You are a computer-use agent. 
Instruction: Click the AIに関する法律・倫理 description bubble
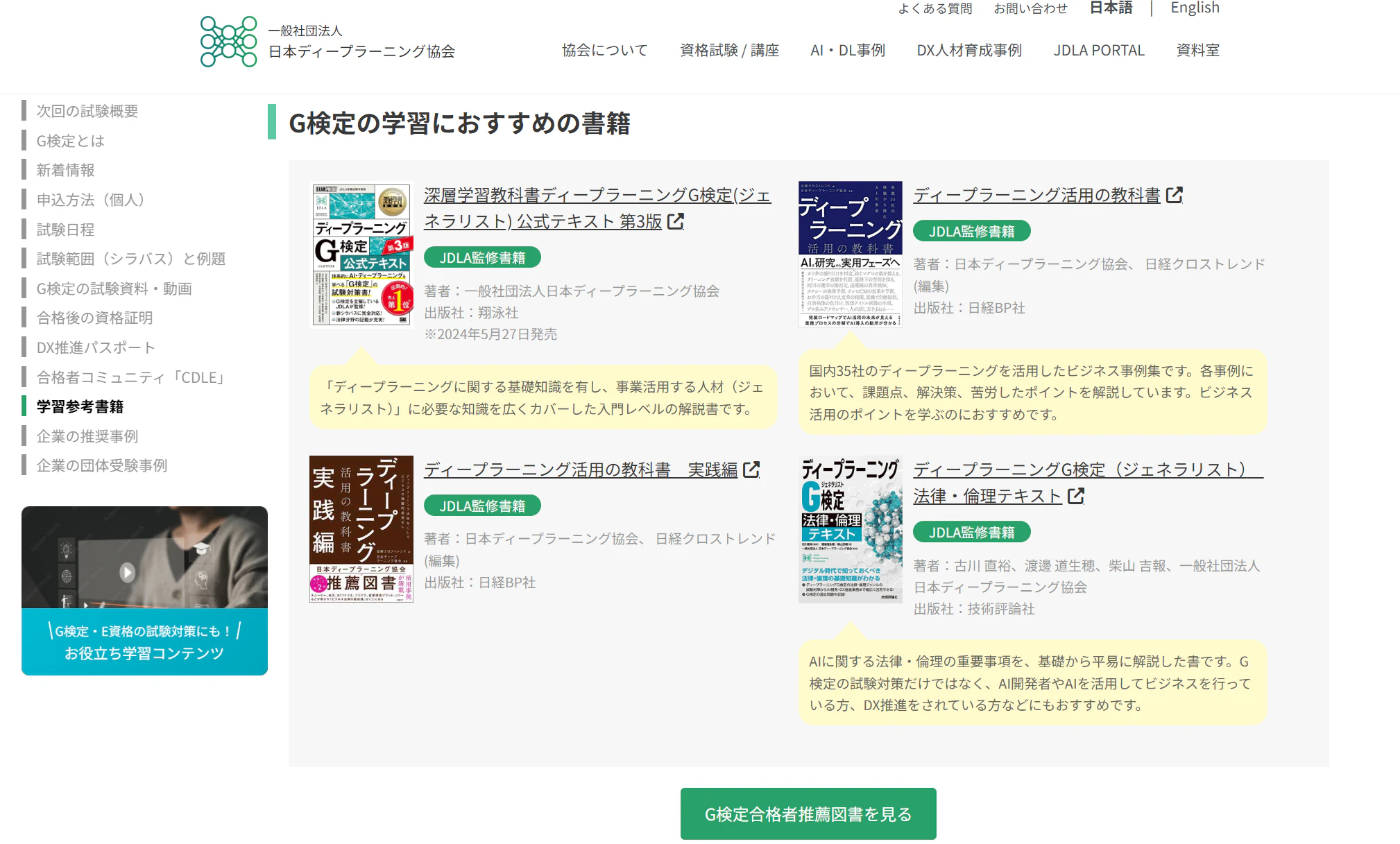pos(1032,683)
